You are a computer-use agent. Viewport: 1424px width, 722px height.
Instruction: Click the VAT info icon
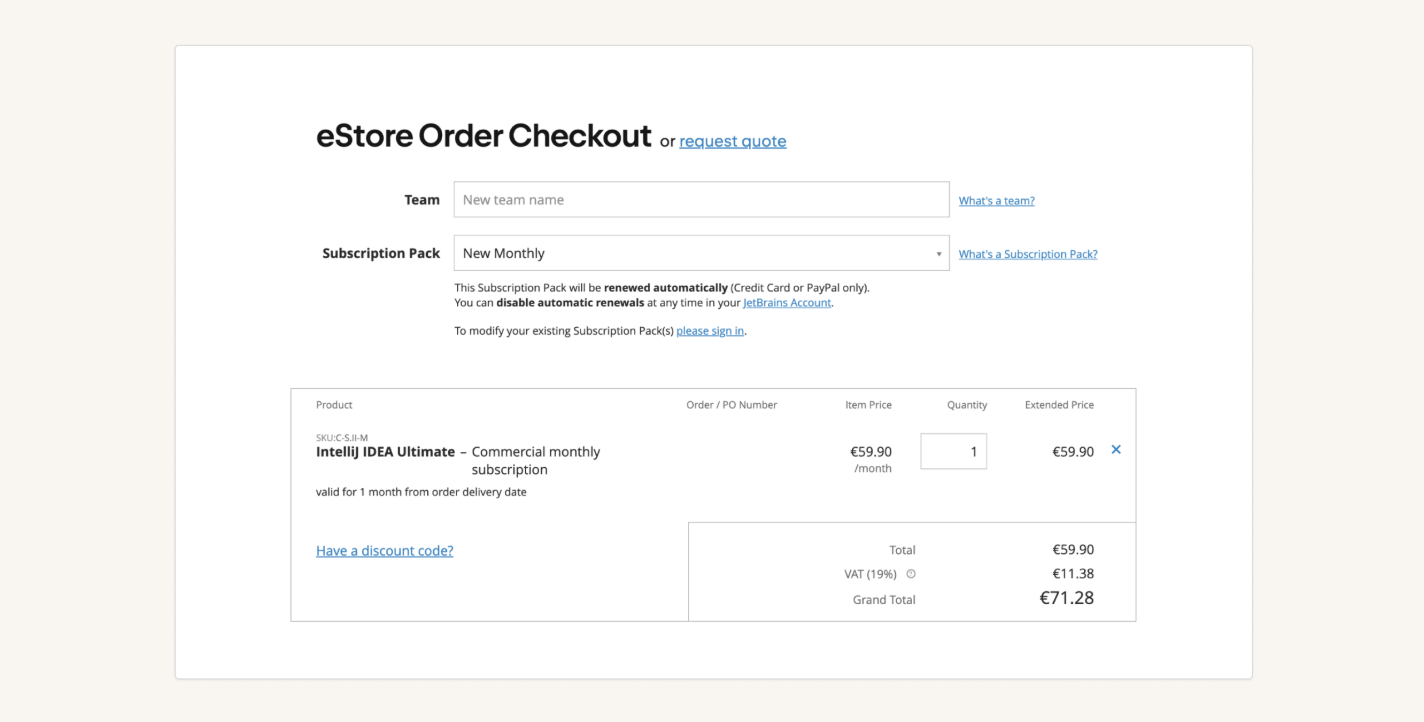click(911, 574)
